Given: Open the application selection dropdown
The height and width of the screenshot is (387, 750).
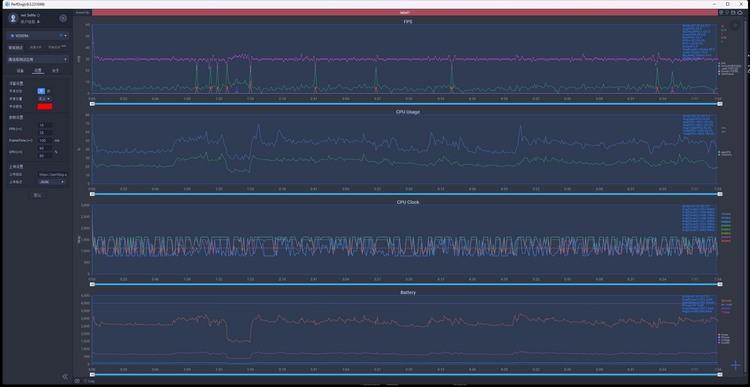Looking at the screenshot, I should tap(38, 60).
